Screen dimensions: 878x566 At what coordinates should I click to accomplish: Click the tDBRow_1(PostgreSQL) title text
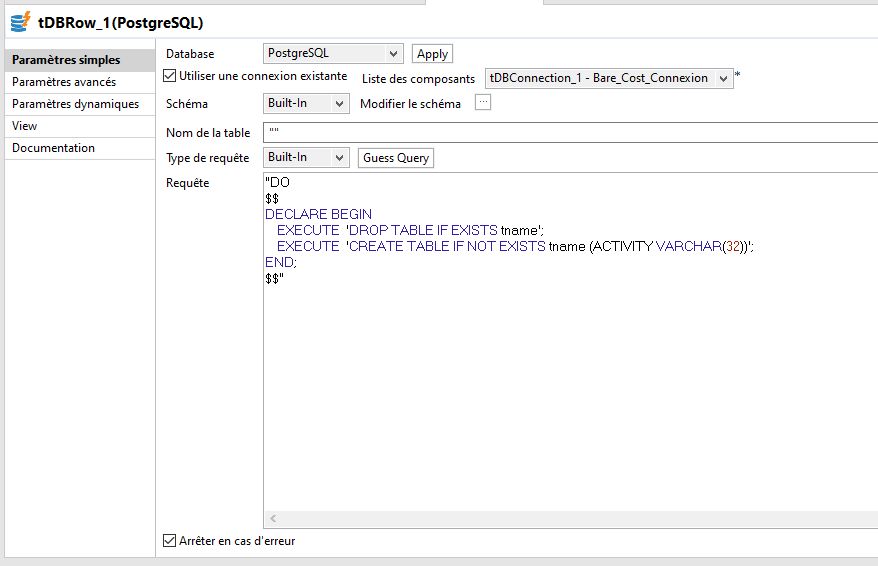coord(120,23)
